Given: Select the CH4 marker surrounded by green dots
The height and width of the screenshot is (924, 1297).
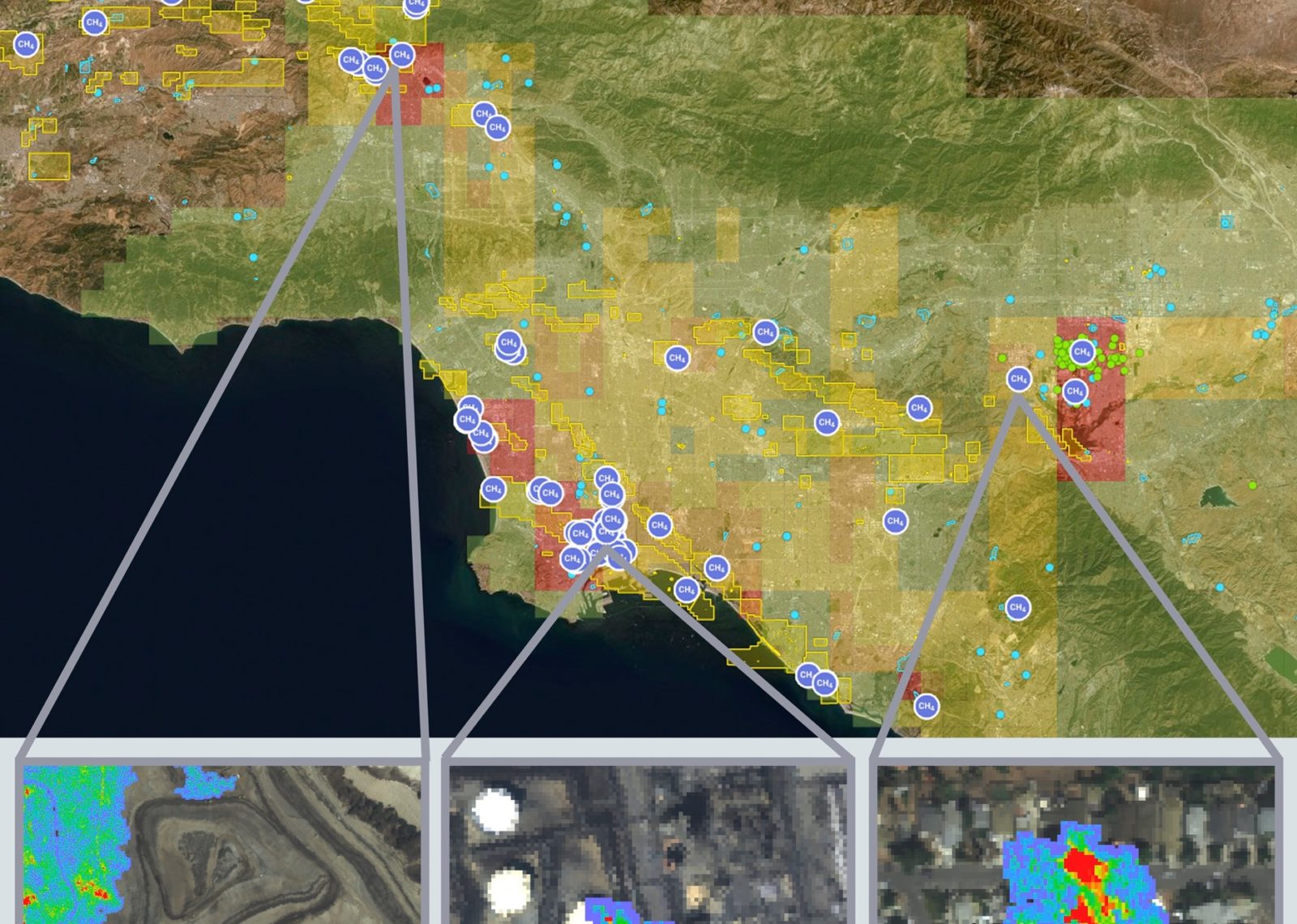Looking at the screenshot, I should pyautogui.click(x=1082, y=352).
